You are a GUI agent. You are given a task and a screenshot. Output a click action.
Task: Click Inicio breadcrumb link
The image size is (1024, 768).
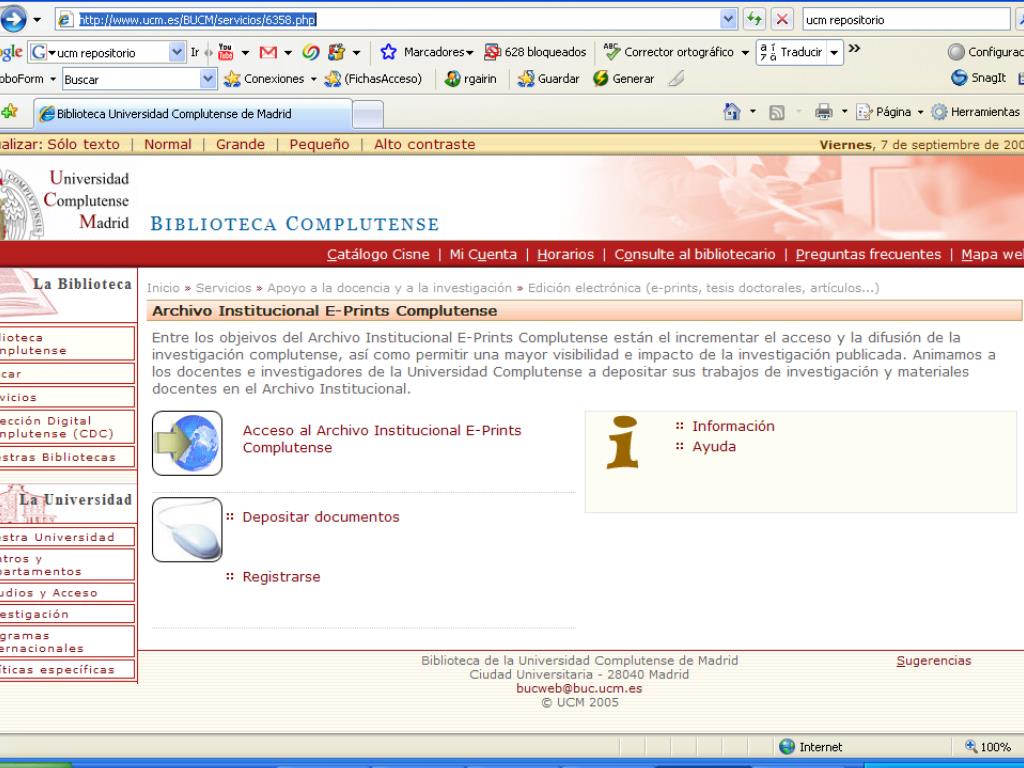click(x=163, y=288)
